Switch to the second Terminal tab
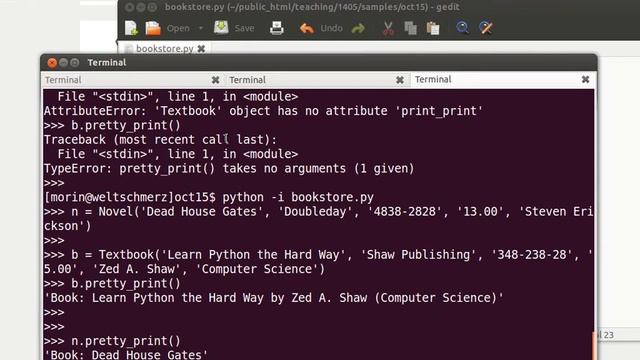The width and height of the screenshot is (640, 360). point(317,80)
